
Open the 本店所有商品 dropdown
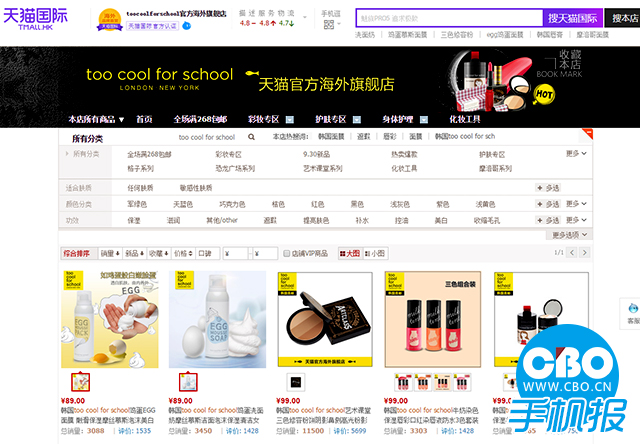(96, 119)
